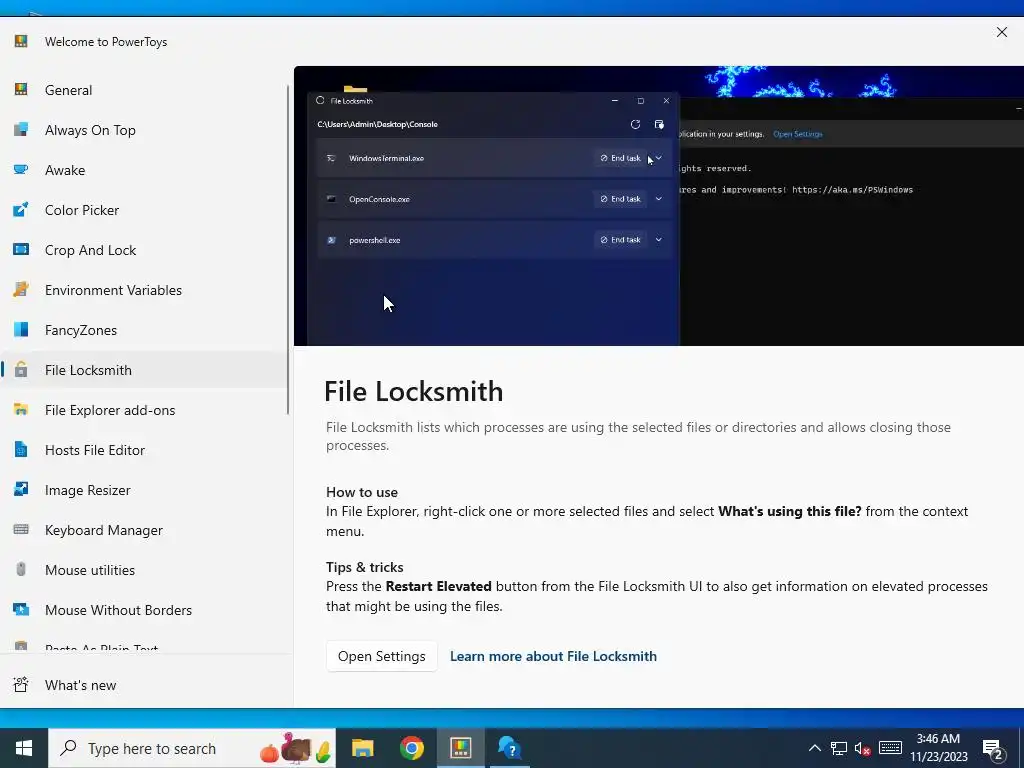
Task: Close the Welcome to PowerToys window
Action: point(1001,32)
